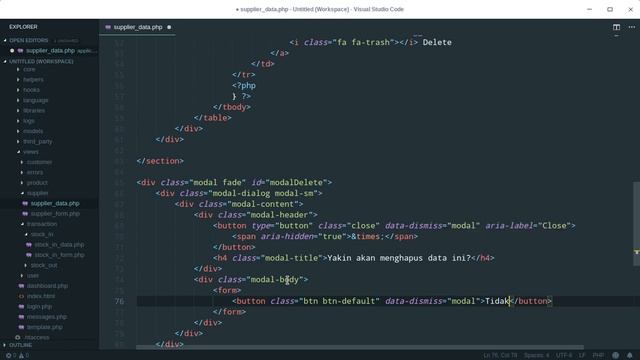
Task: Click the LF end-of-line status item
Action: (582, 356)
